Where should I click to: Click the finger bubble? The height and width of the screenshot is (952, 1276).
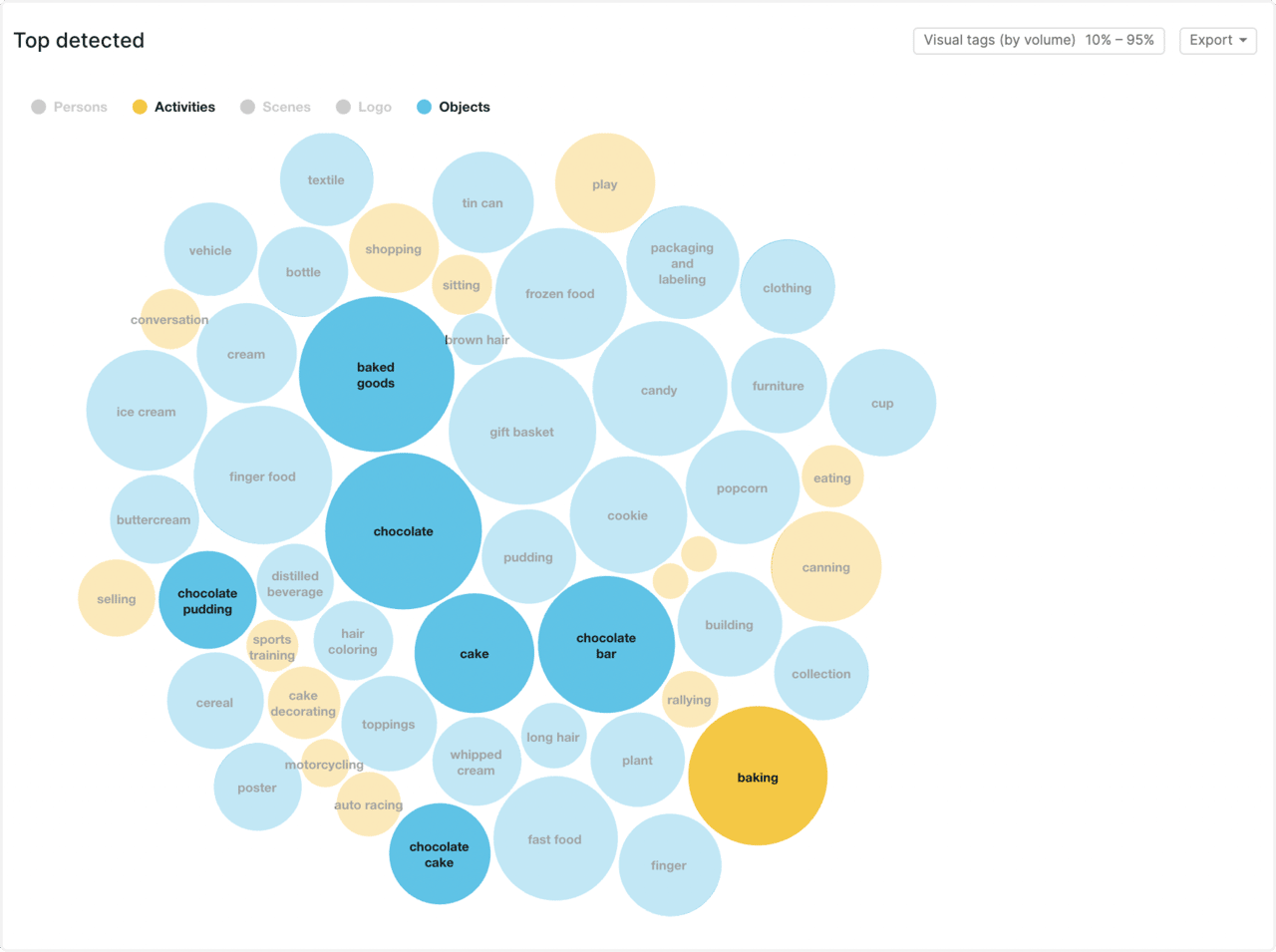(670, 865)
